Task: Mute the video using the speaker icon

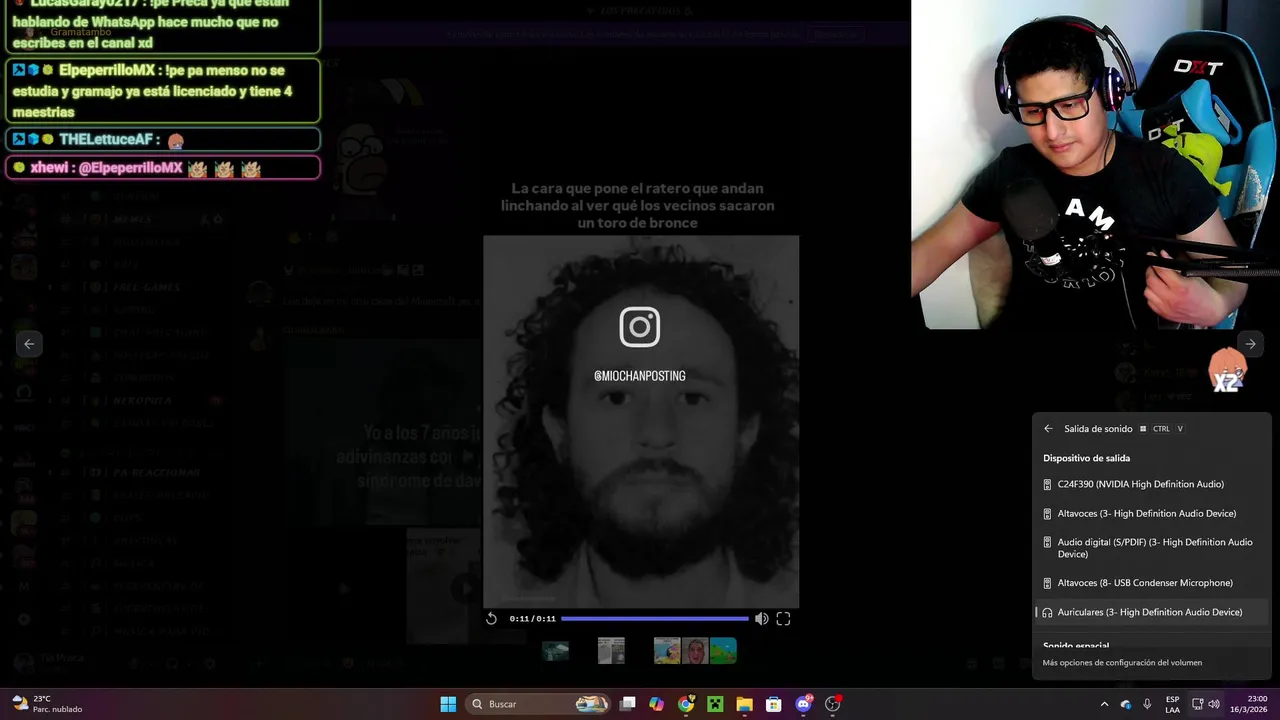Action: [762, 618]
